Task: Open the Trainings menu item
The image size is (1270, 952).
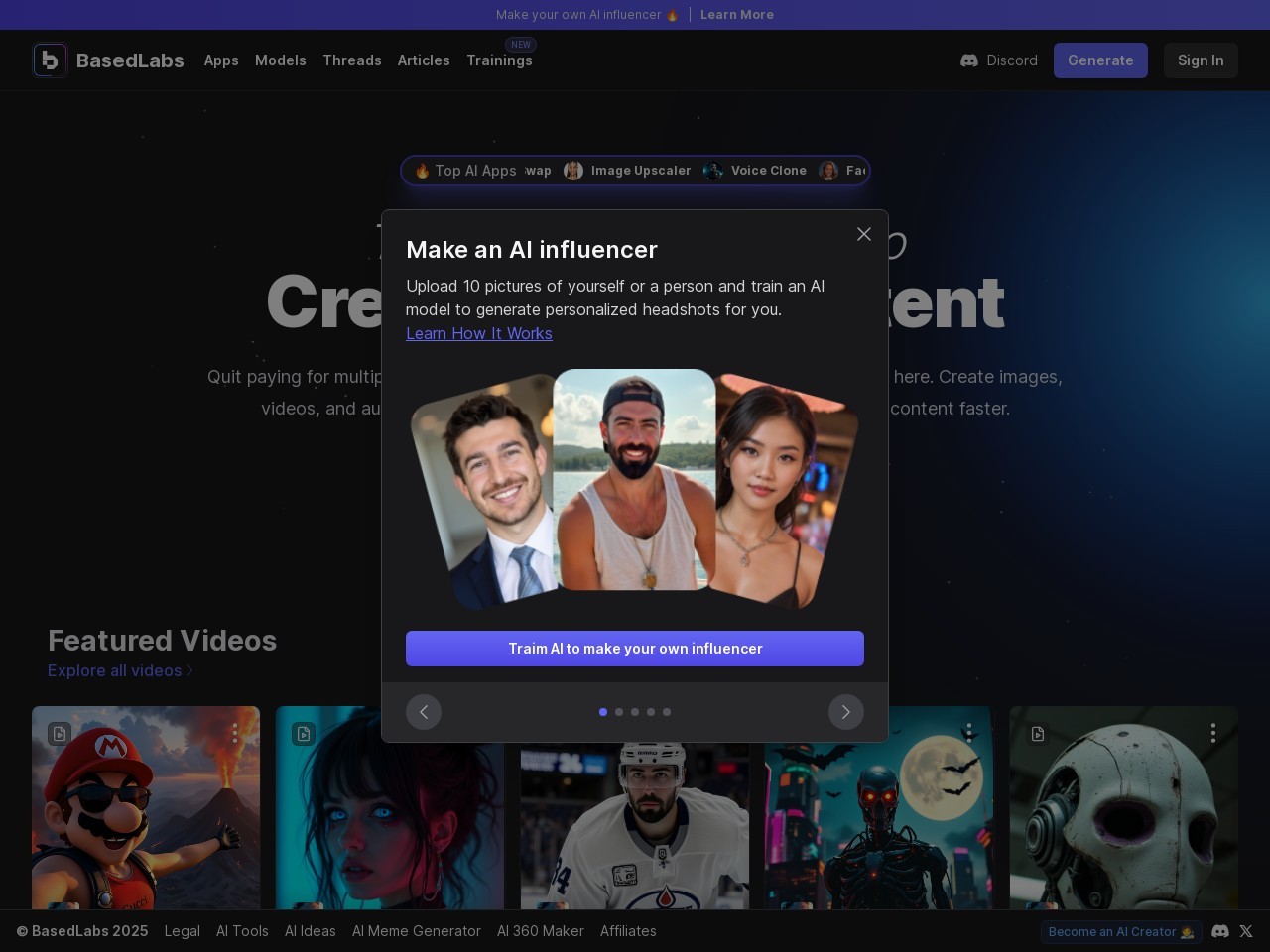Action: coord(499,60)
